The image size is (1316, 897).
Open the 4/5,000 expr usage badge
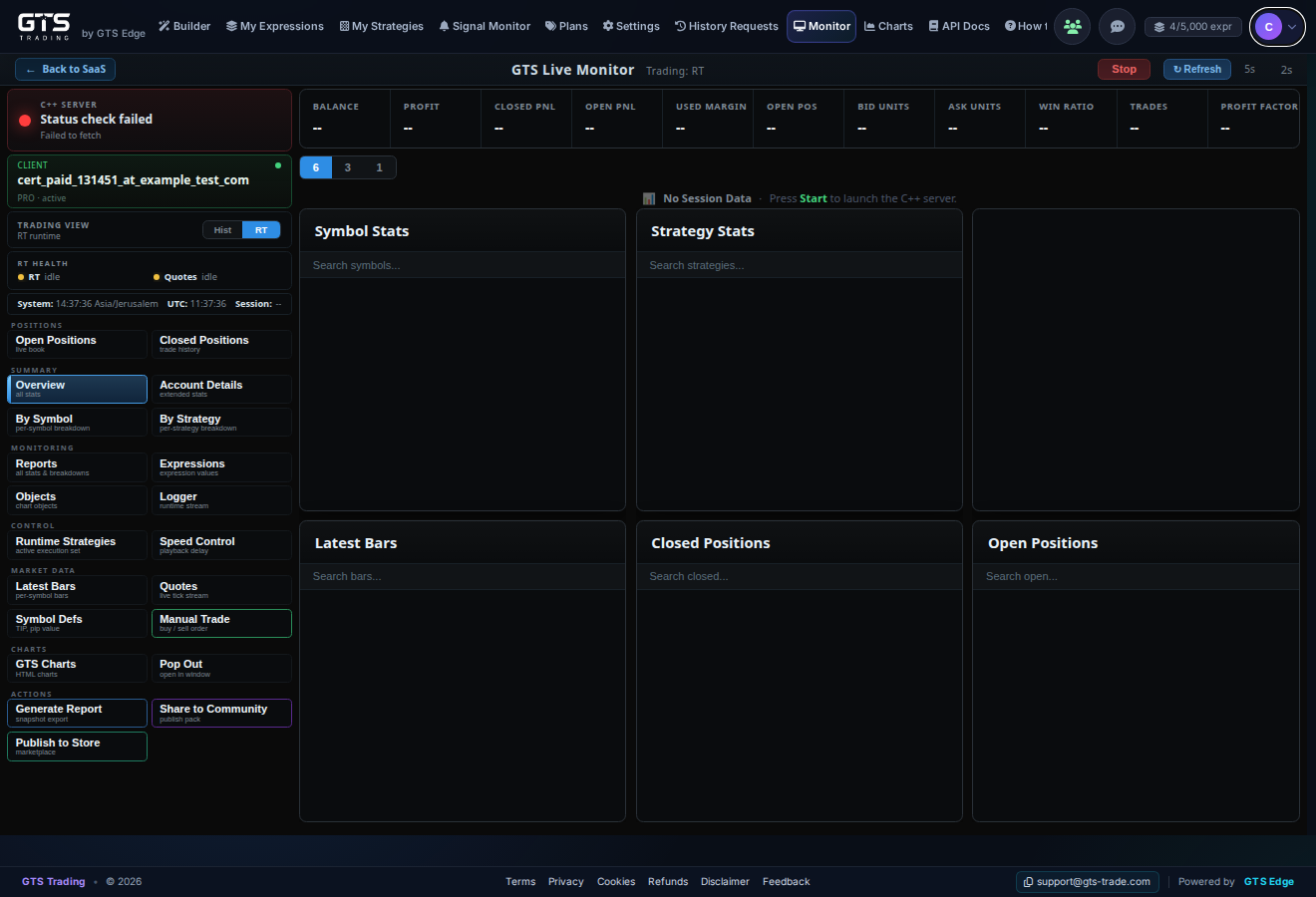point(1192,27)
